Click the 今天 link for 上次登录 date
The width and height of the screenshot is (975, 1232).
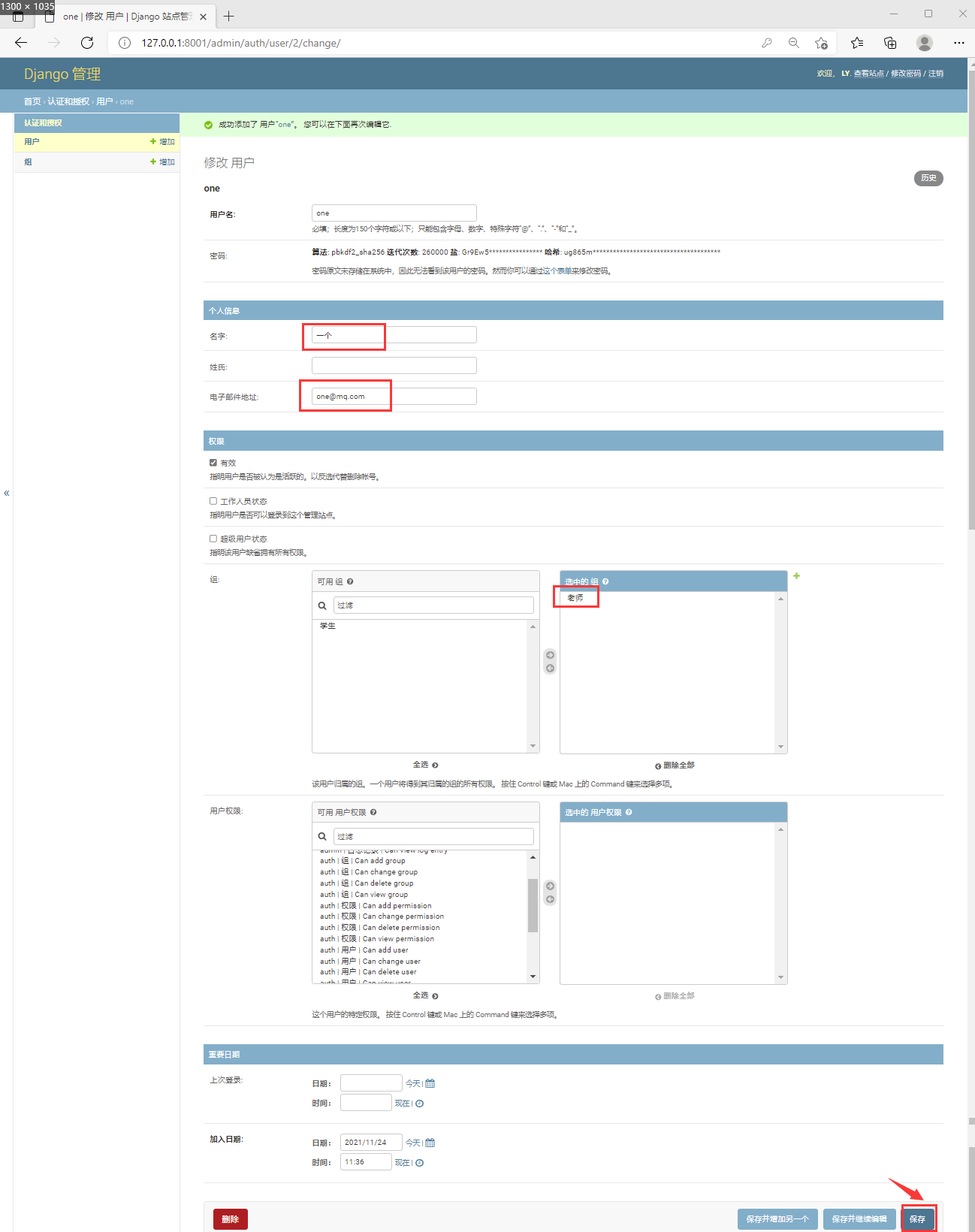[412, 1083]
